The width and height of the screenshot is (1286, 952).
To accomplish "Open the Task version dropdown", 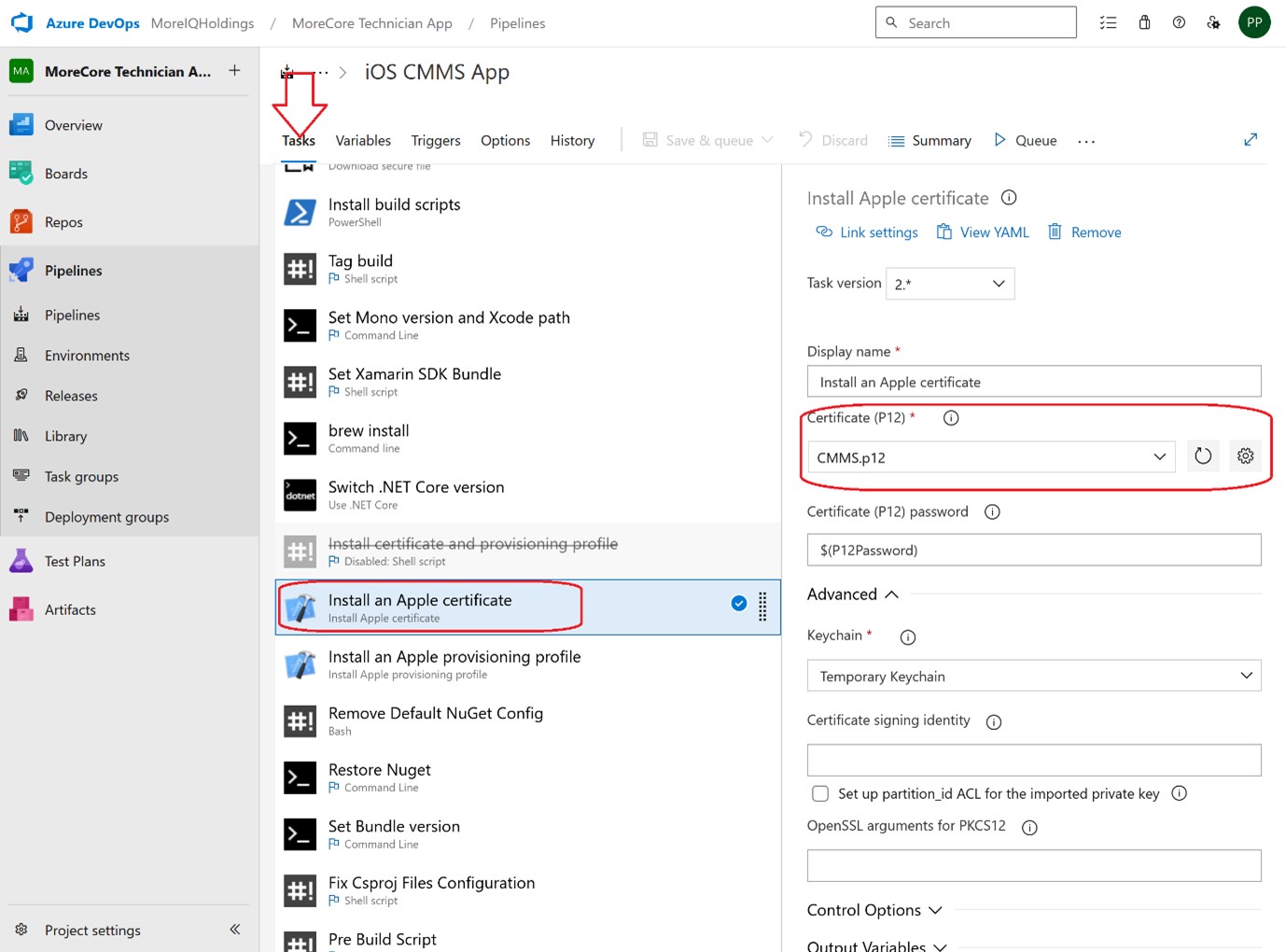I will (x=949, y=284).
